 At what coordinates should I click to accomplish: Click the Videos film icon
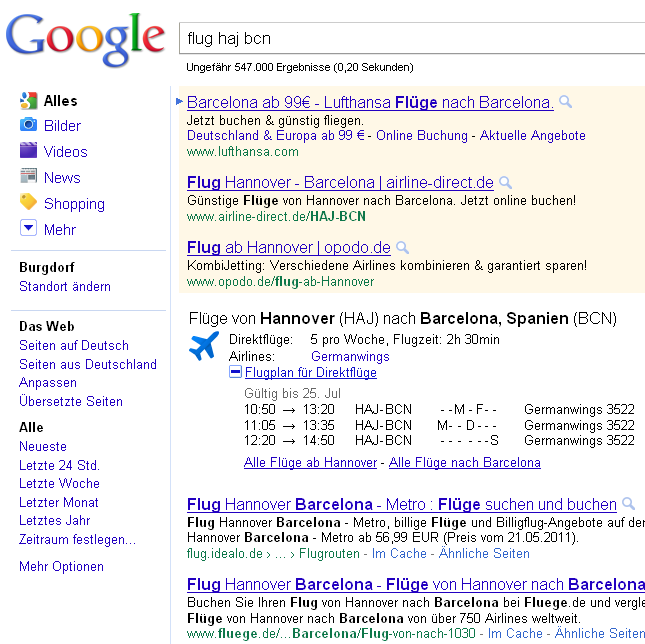pos(28,151)
